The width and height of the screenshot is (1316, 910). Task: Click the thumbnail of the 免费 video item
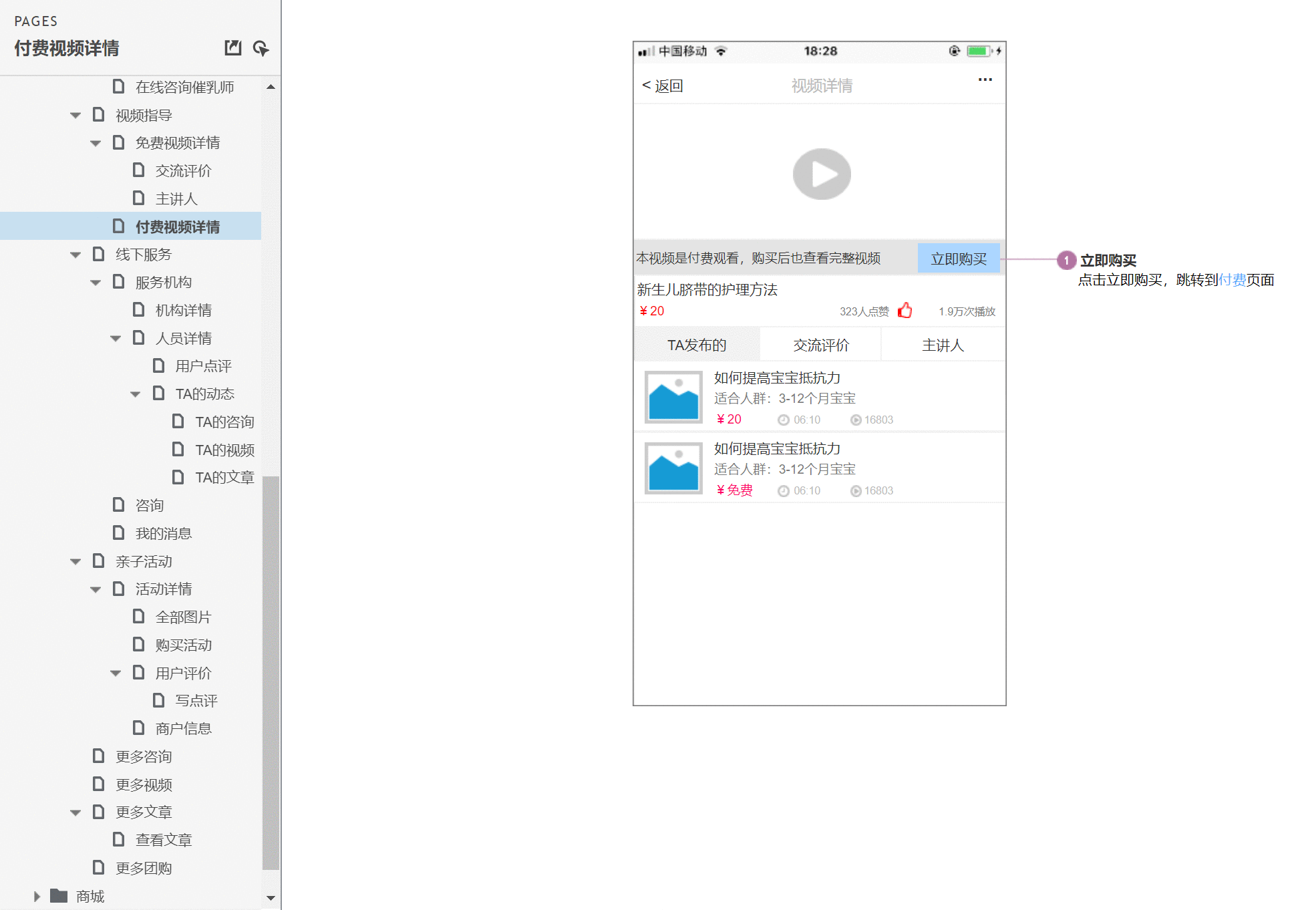[x=673, y=468]
